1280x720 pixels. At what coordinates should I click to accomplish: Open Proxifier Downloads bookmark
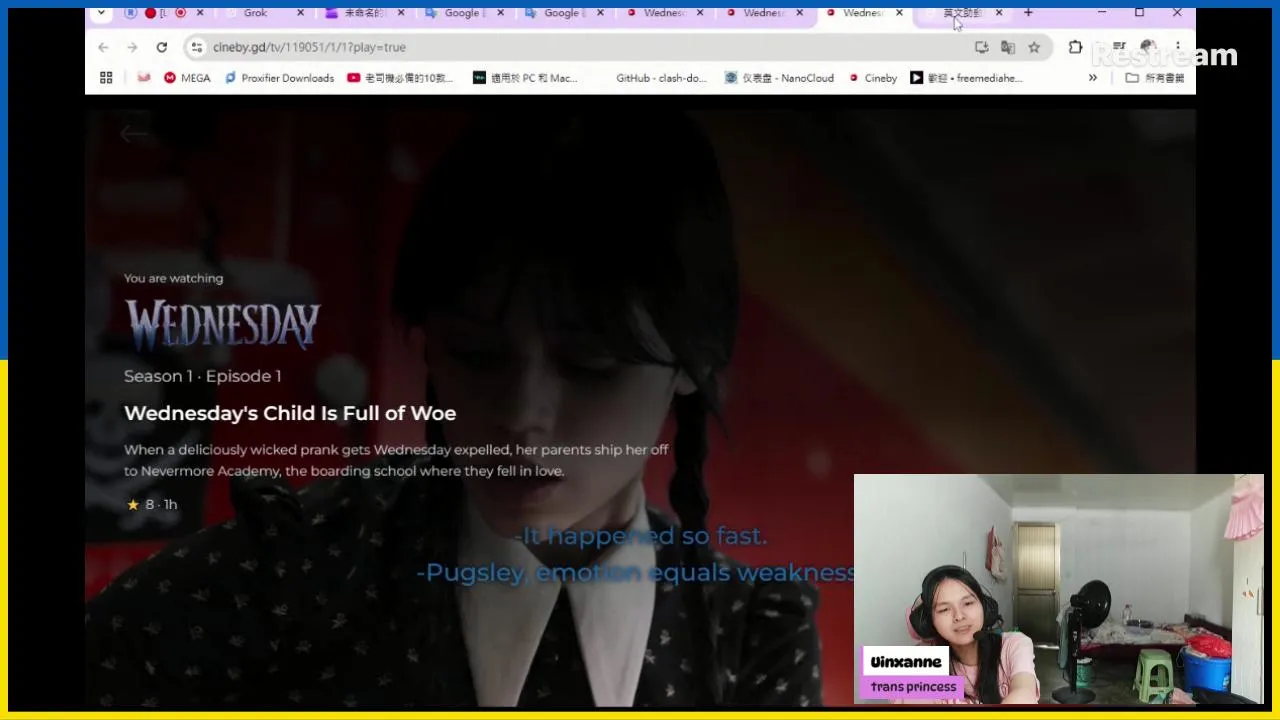(x=279, y=78)
